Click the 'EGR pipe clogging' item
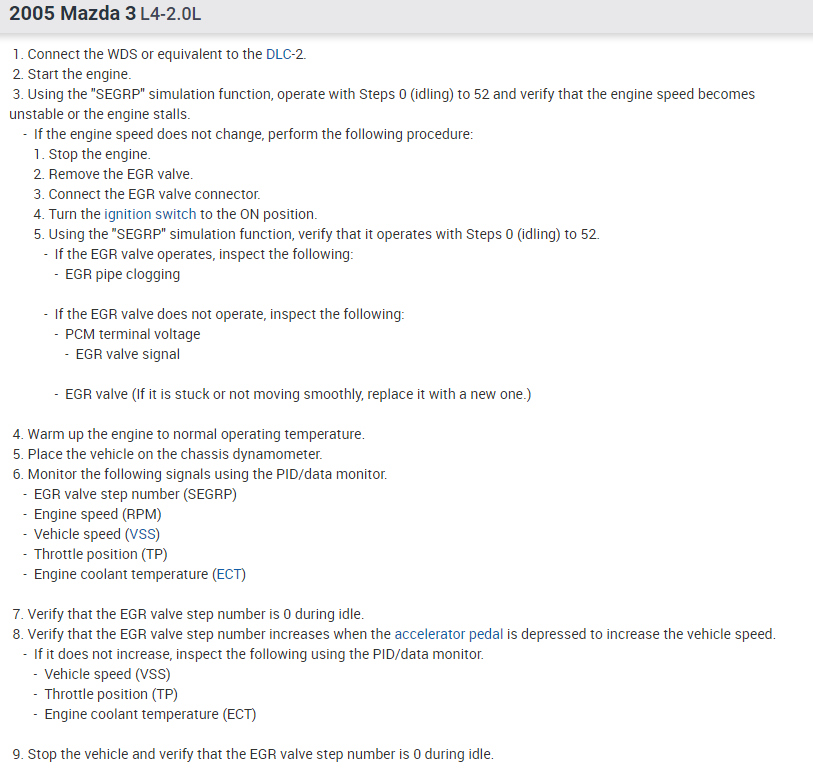 coord(122,274)
